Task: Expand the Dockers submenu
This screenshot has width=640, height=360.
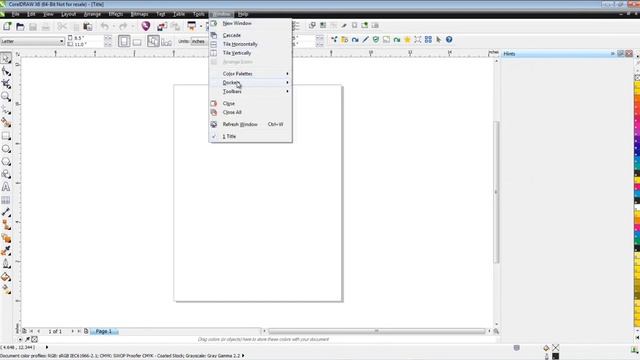Action: [x=250, y=83]
